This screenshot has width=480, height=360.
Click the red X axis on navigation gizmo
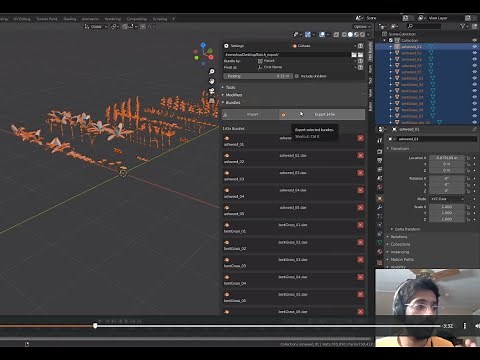tap(211, 57)
